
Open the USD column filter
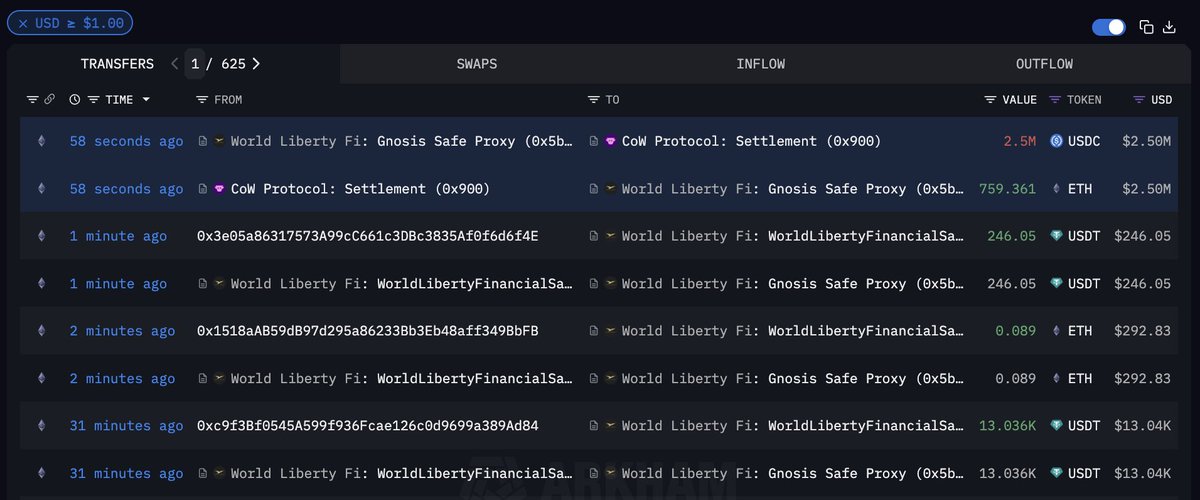(x=1139, y=99)
